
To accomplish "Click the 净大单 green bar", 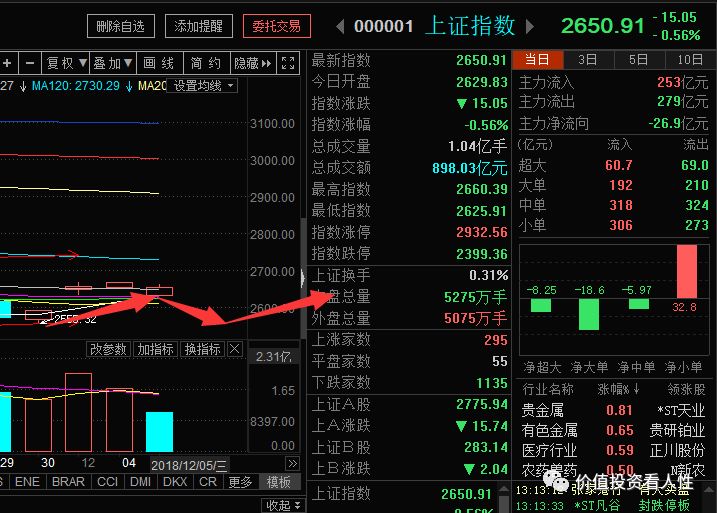I will (589, 315).
